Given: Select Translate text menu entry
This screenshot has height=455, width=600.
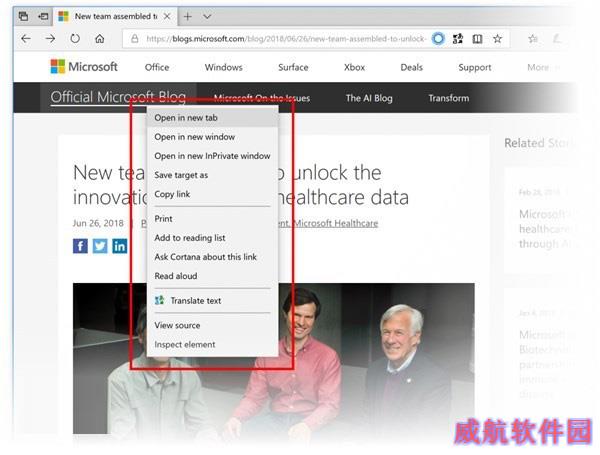Looking at the screenshot, I should click(x=212, y=301).
